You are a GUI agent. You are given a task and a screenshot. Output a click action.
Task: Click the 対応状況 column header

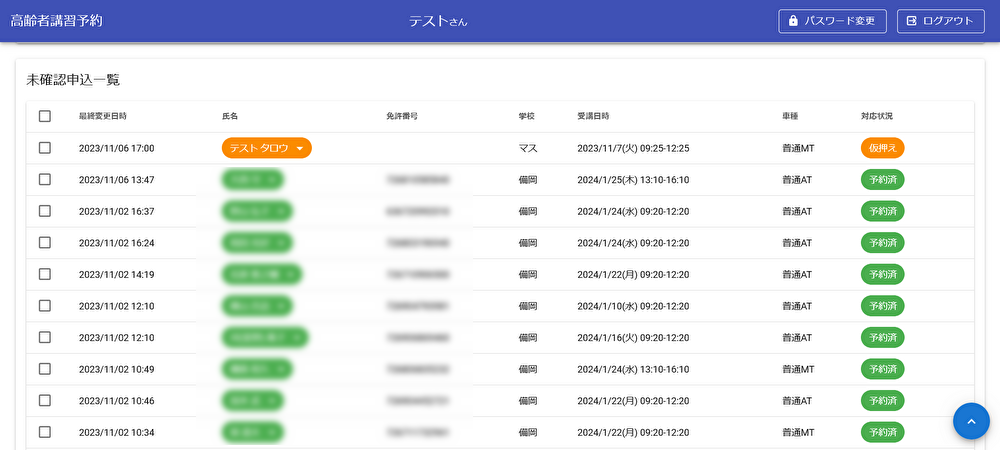tap(876, 116)
